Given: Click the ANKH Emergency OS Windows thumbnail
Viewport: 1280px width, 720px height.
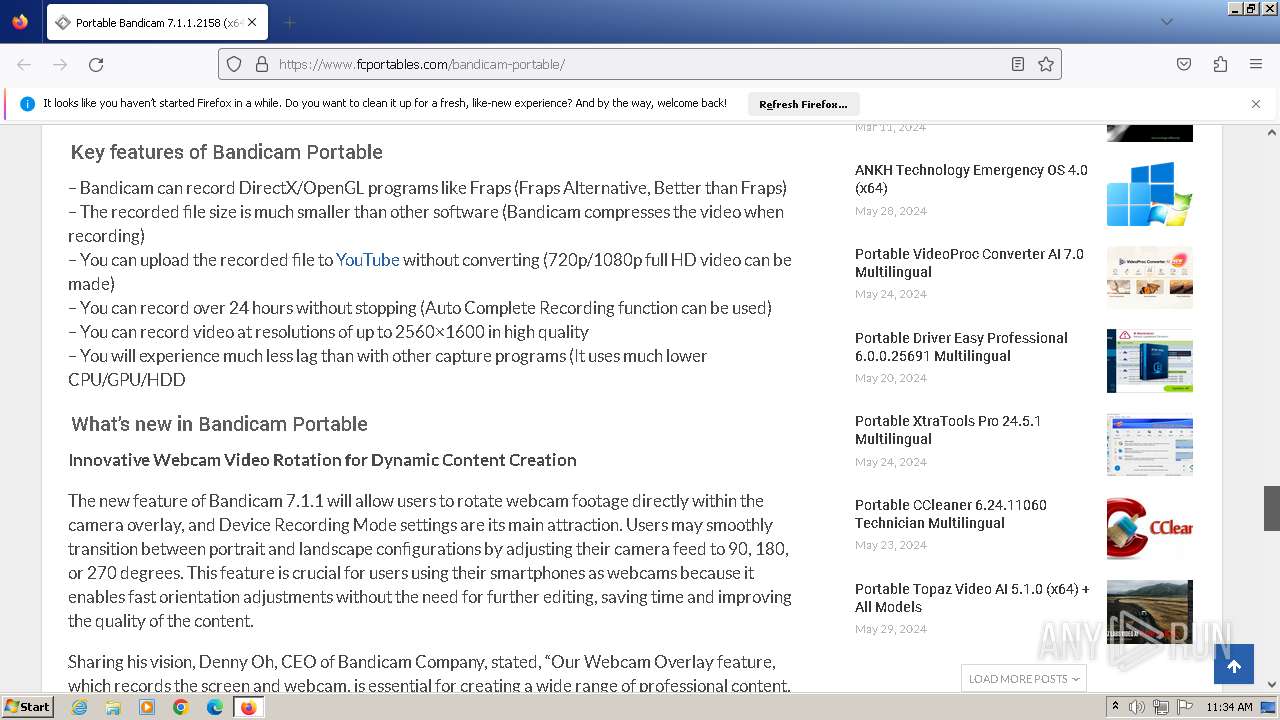Looking at the screenshot, I should (1150, 193).
